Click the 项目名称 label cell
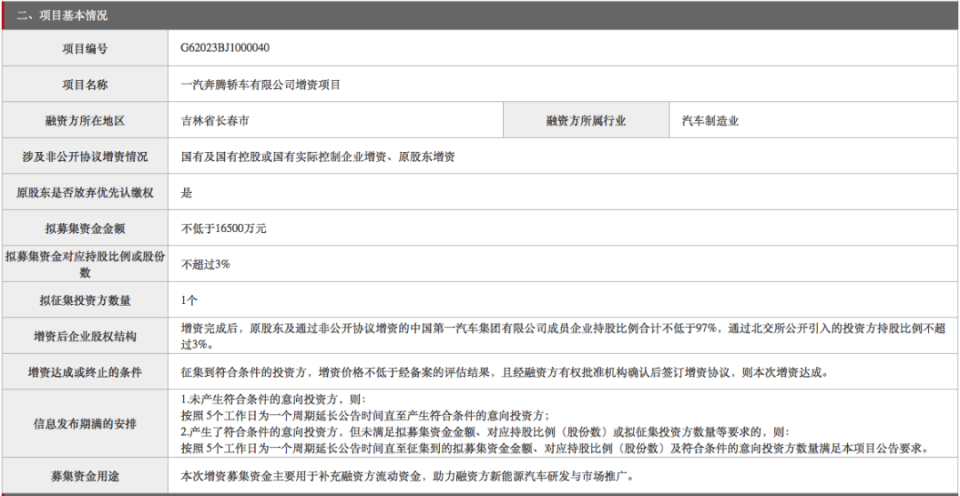Viewport: 960px width, 496px height. (x=85, y=85)
